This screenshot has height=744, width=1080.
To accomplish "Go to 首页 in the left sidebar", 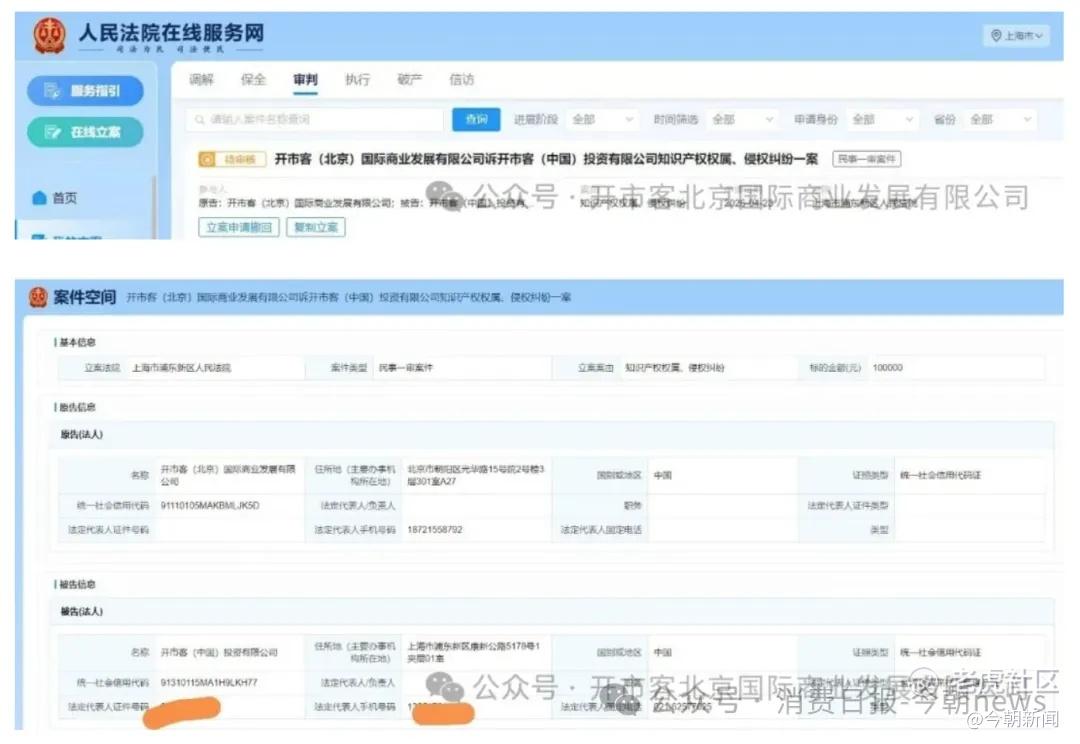I will [x=55, y=198].
